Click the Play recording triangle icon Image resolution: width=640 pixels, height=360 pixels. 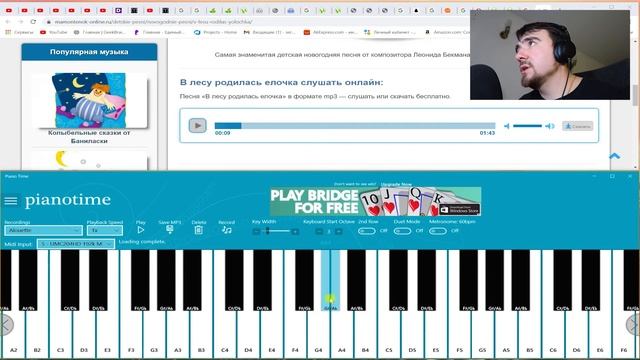tap(140, 230)
